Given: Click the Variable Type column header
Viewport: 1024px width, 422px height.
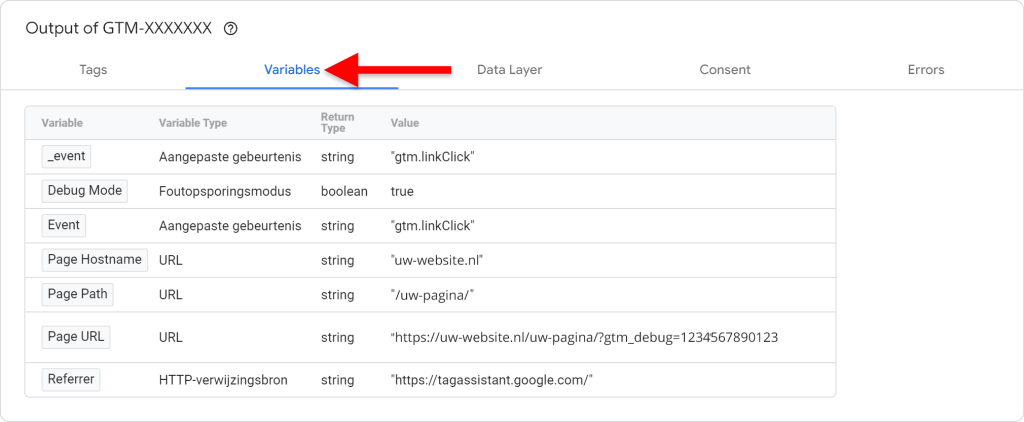Looking at the screenshot, I should point(193,123).
